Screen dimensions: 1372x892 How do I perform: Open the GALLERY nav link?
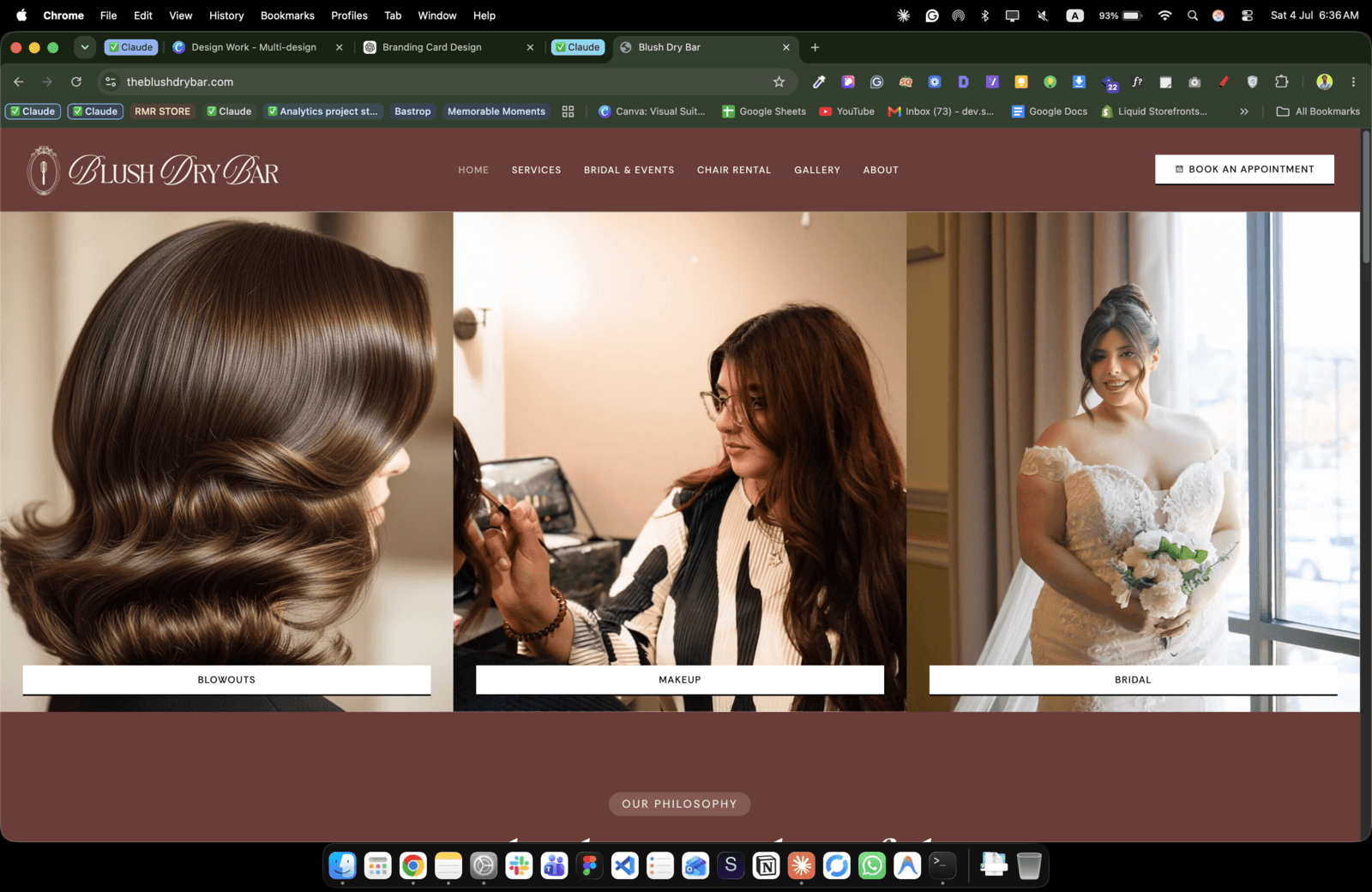click(816, 170)
